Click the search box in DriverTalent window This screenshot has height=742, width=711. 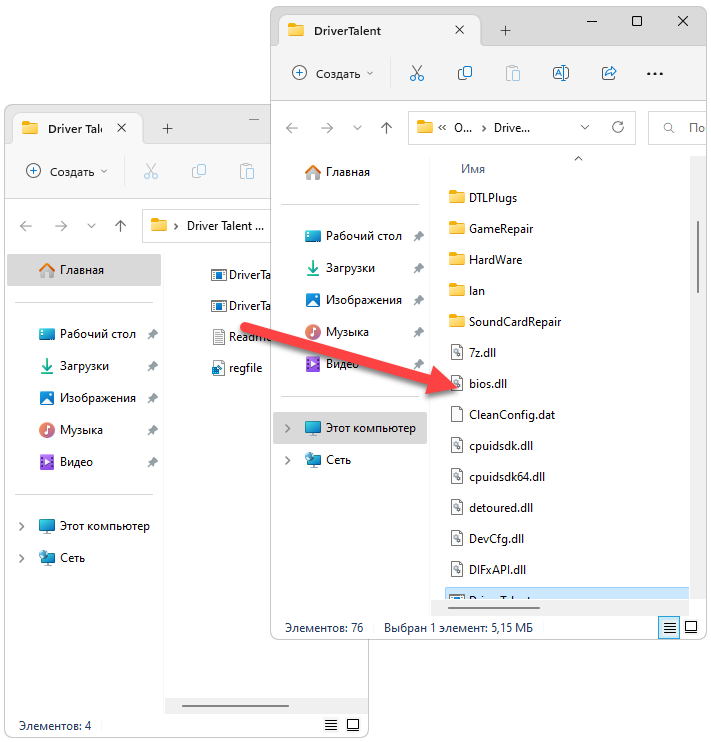[x=677, y=128]
